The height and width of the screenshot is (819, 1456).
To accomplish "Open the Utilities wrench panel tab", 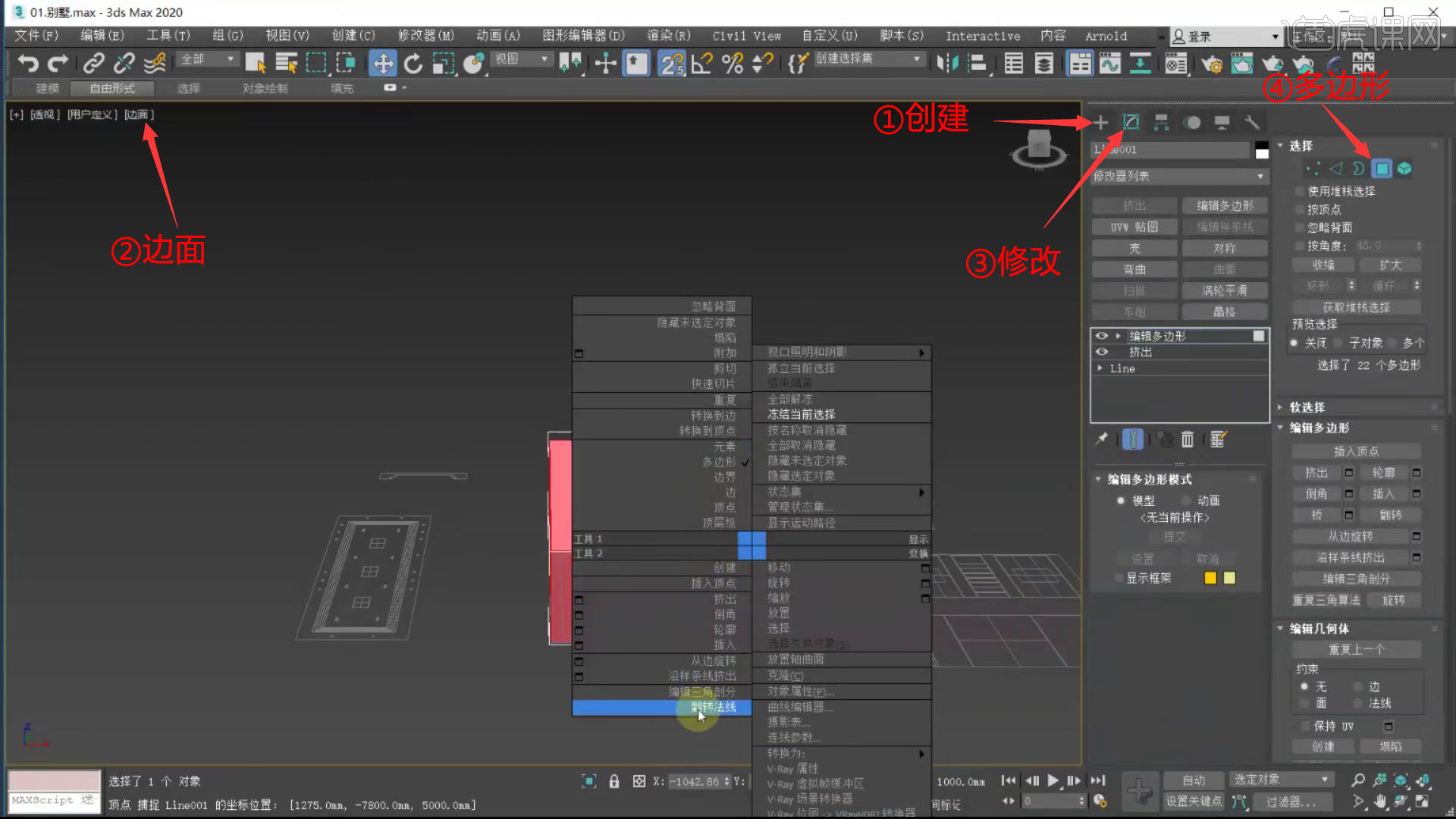I will coord(1252,122).
